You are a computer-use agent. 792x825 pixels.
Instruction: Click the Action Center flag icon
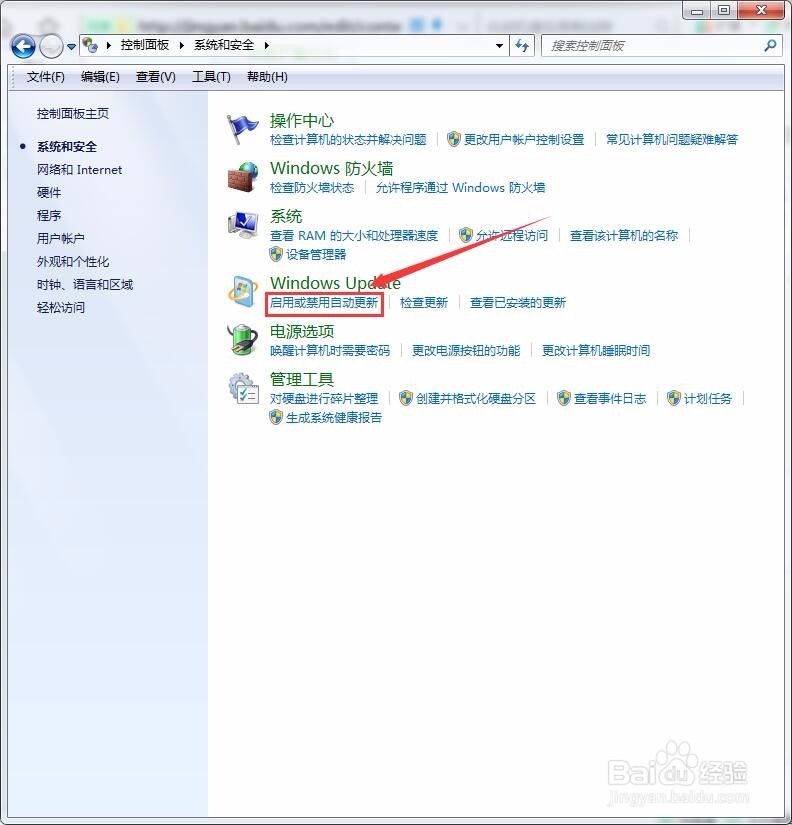click(x=243, y=129)
